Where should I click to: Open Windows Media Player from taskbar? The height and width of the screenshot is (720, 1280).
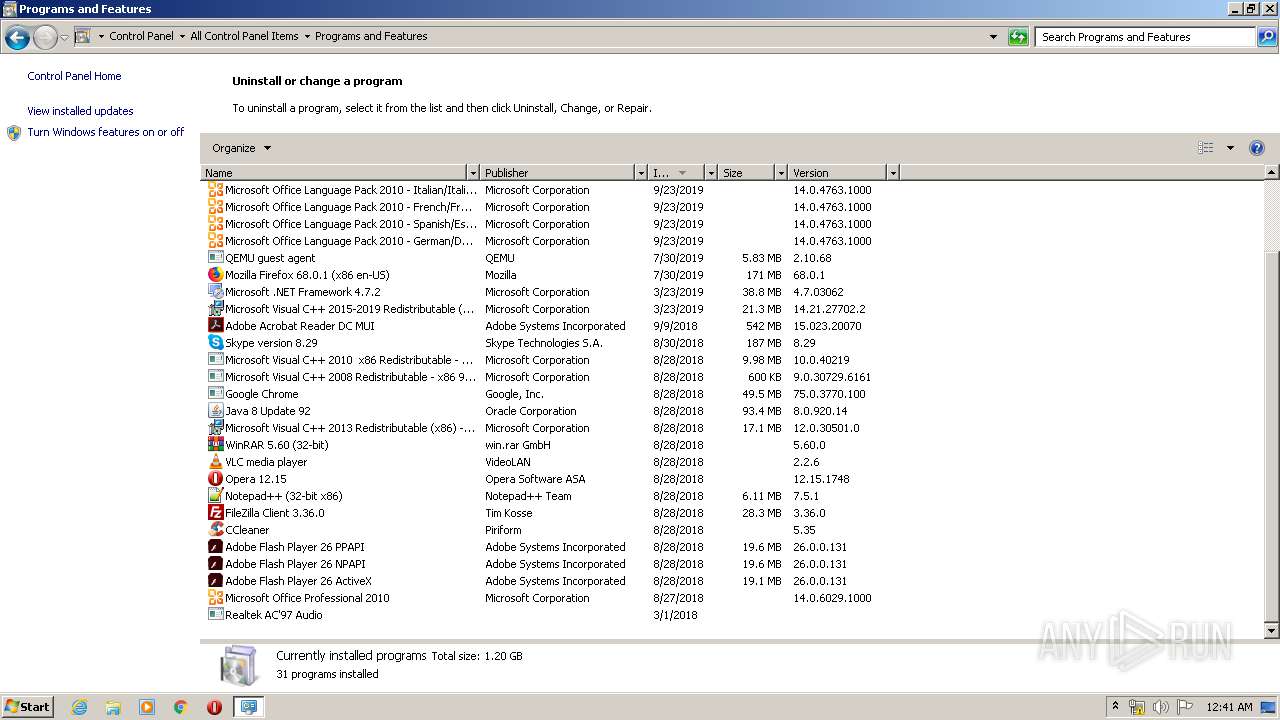click(x=147, y=707)
